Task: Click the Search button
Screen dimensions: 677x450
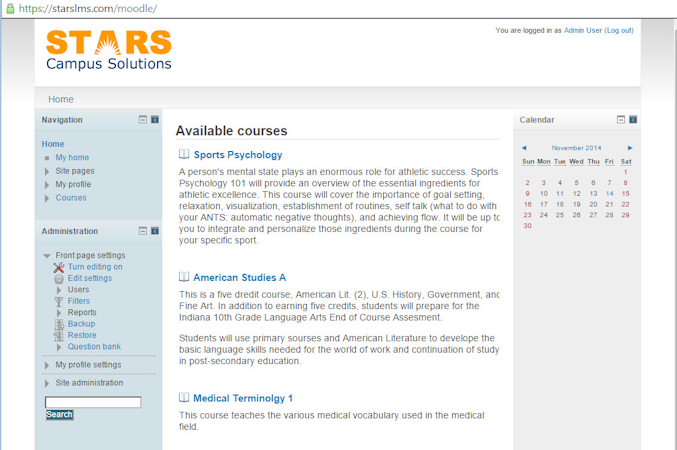Action: coord(59,415)
